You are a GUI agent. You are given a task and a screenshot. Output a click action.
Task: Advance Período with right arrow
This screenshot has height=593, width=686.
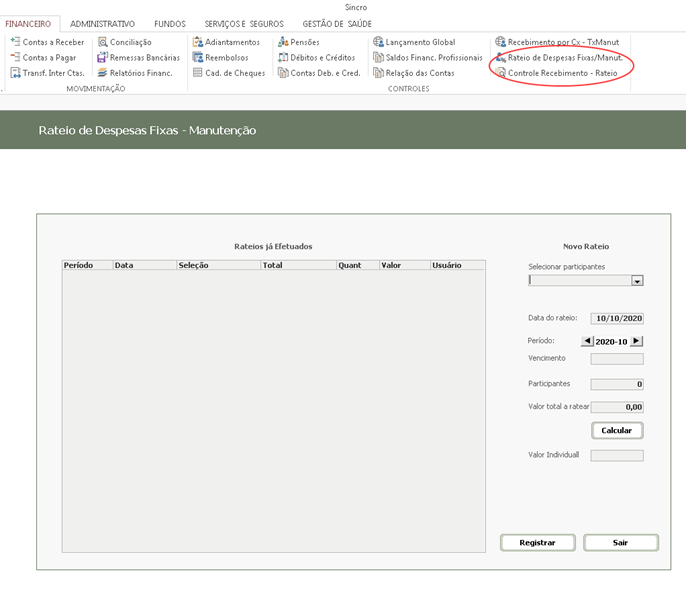pos(636,341)
